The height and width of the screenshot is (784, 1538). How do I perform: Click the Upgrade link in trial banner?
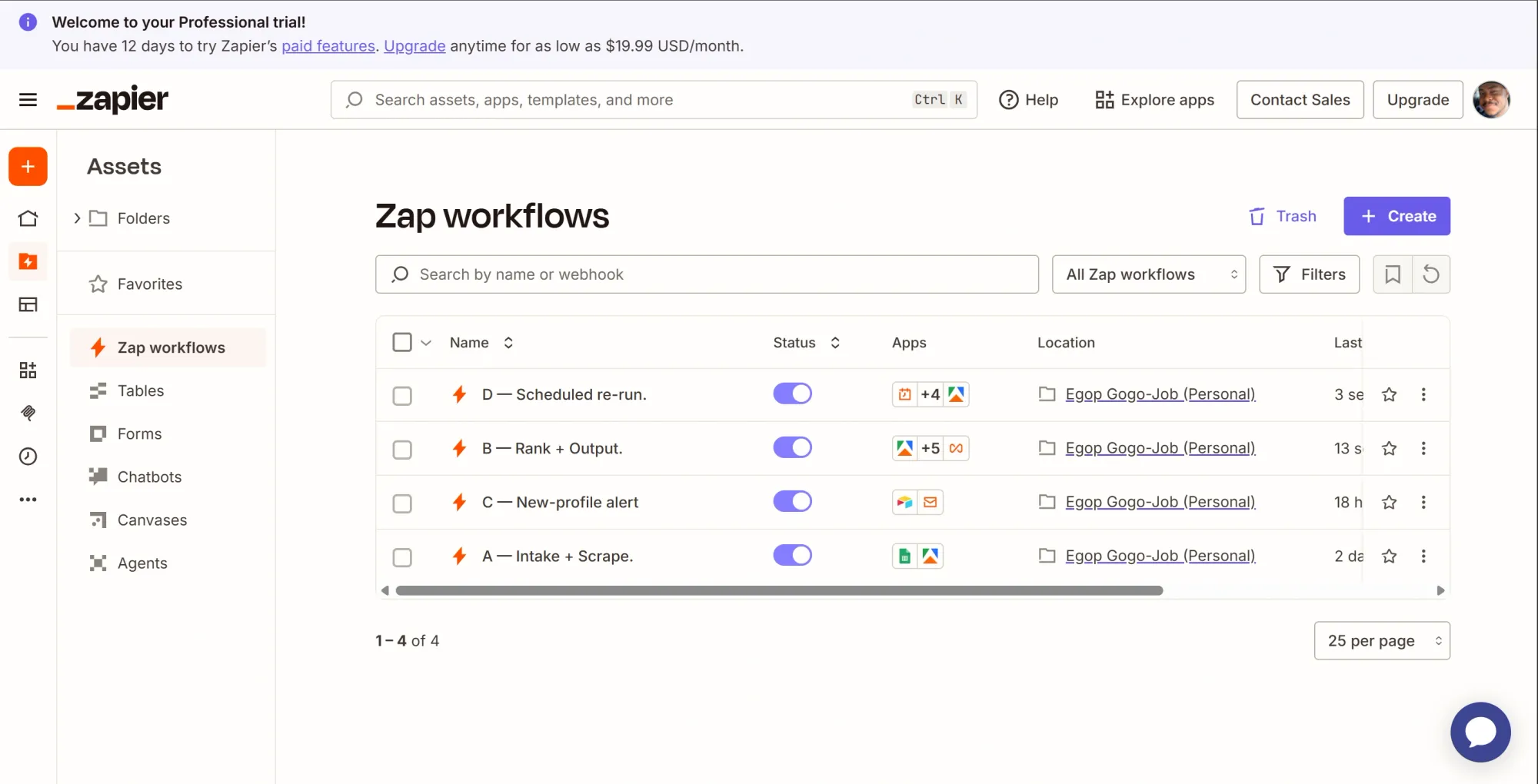tap(414, 46)
